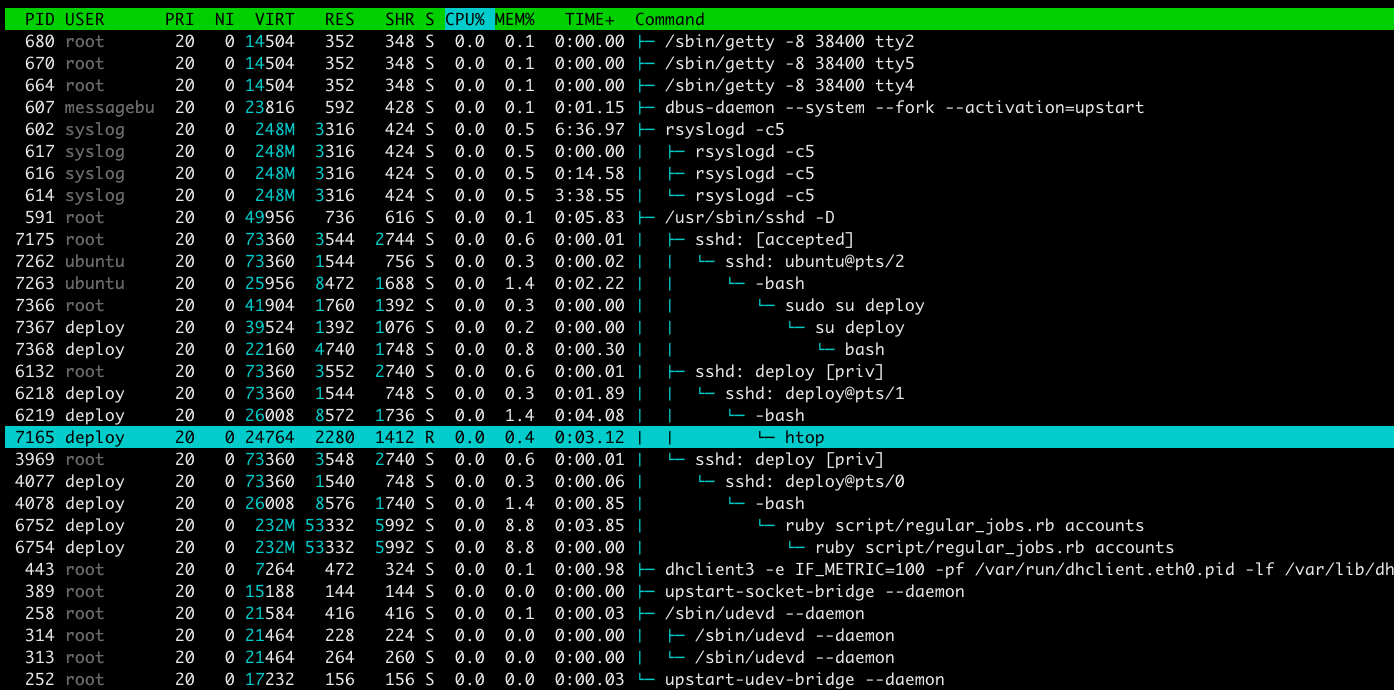The width and height of the screenshot is (1394, 690).
Task: Select the ruby regular_jobs.rb process, PID 6752
Action: click(x=964, y=525)
